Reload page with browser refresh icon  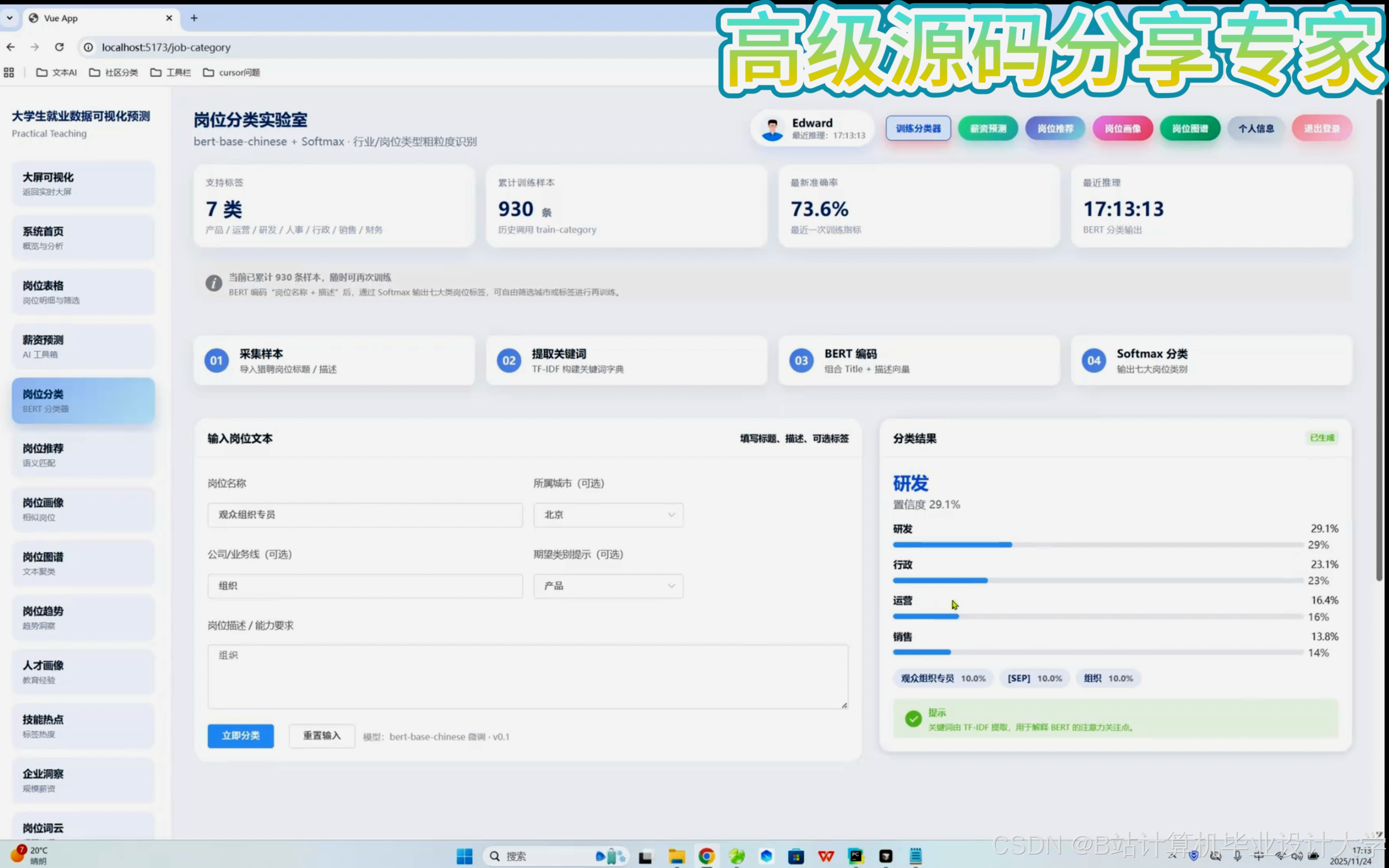click(x=59, y=47)
